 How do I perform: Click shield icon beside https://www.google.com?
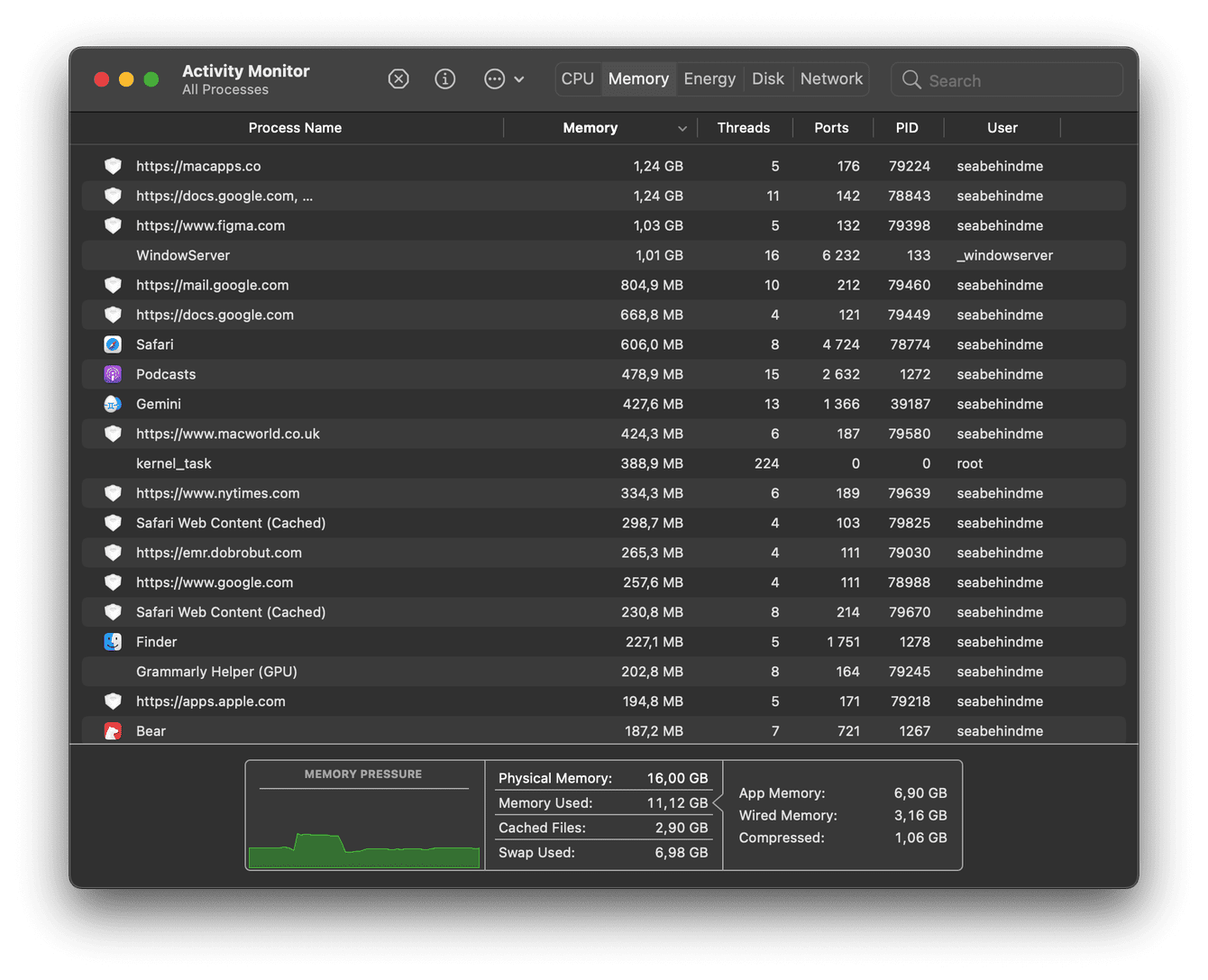pyautogui.click(x=113, y=582)
